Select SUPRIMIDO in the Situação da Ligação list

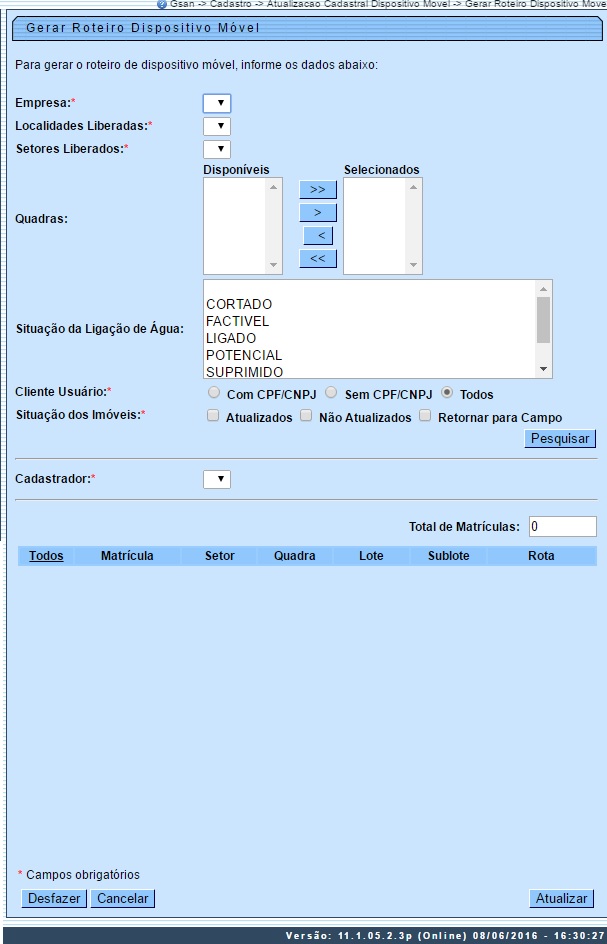244,371
